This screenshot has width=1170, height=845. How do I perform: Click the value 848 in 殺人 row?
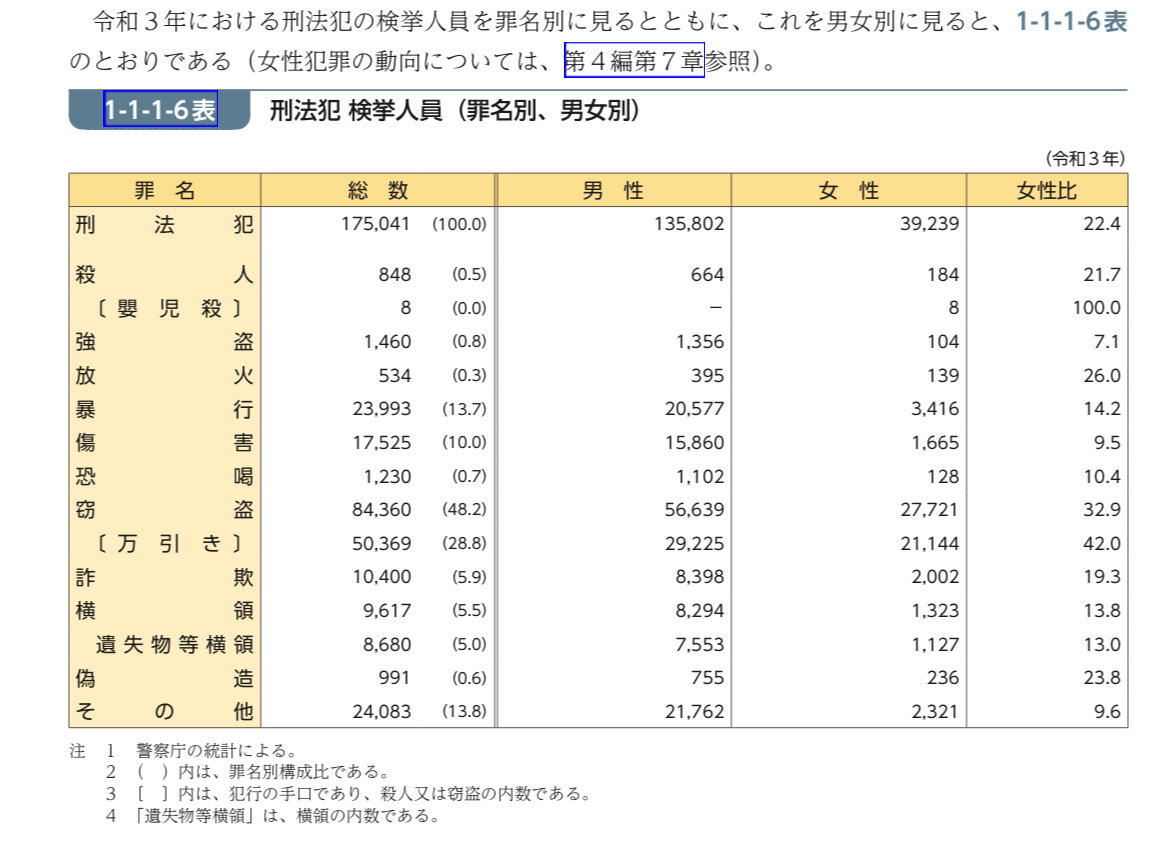(394, 275)
